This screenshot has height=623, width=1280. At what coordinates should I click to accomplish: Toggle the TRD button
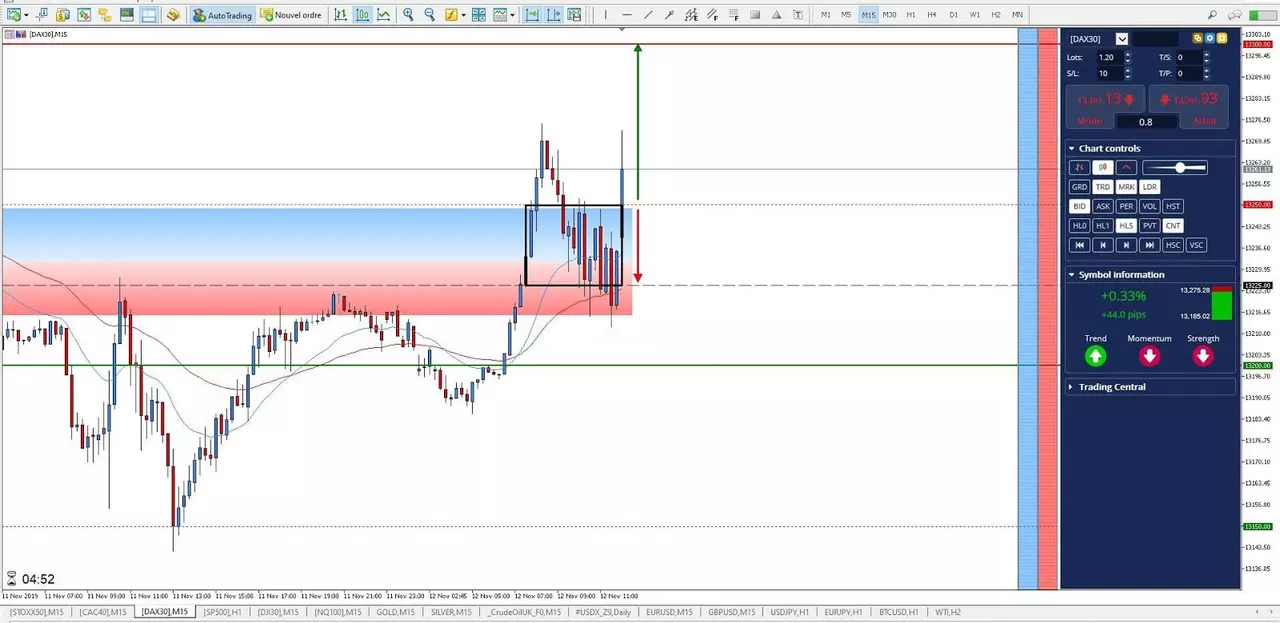(1103, 187)
